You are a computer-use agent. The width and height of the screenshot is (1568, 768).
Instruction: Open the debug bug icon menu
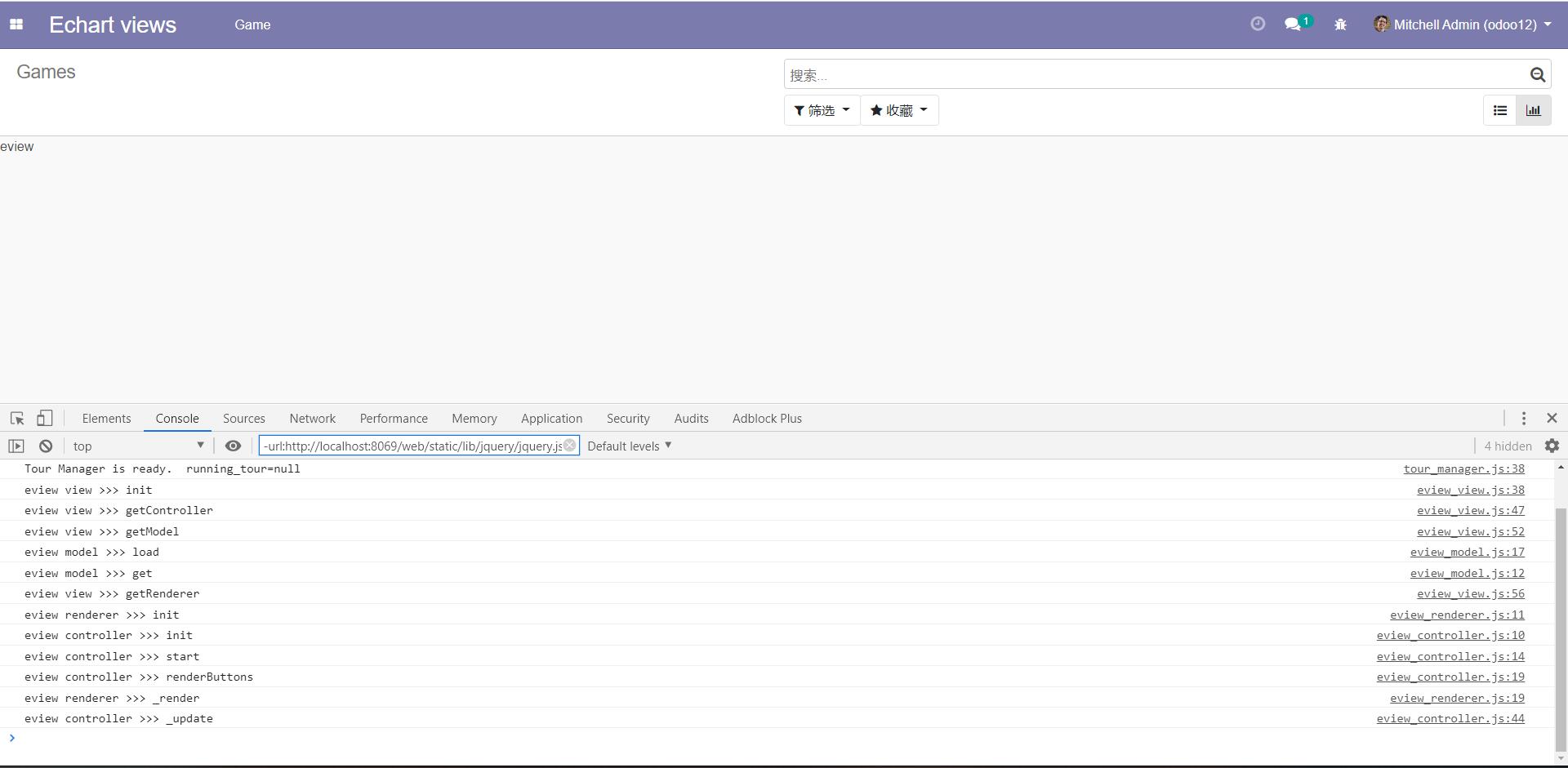click(1340, 24)
